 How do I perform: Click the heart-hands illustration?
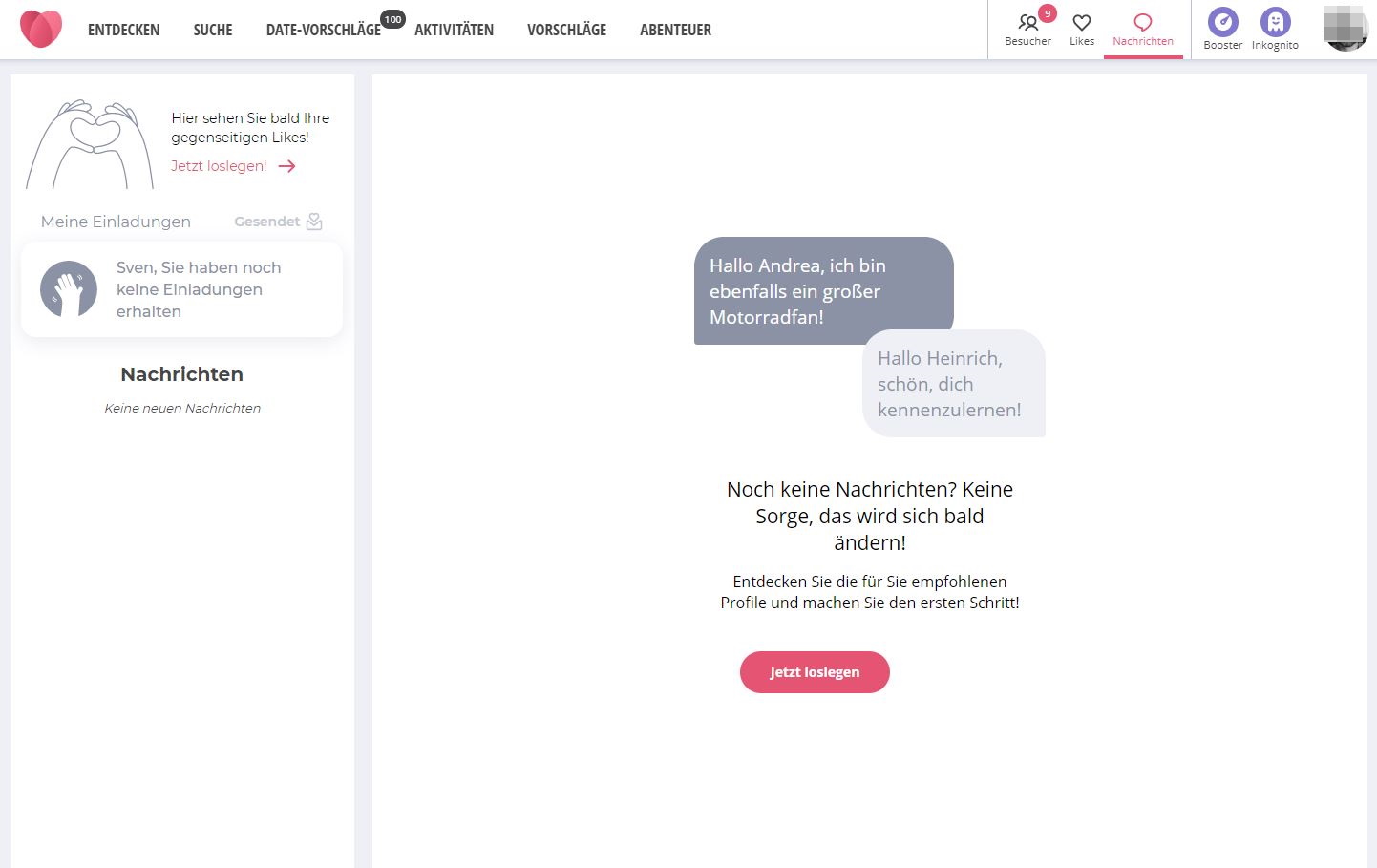point(90,144)
